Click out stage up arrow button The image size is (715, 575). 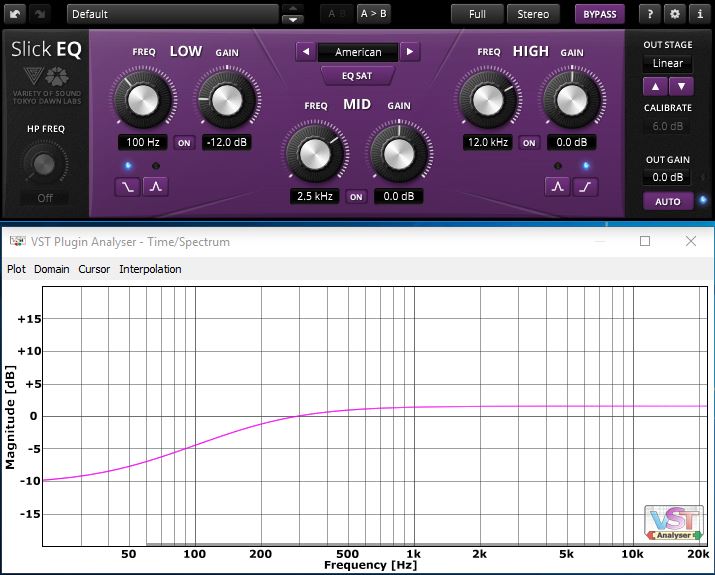click(x=655, y=86)
